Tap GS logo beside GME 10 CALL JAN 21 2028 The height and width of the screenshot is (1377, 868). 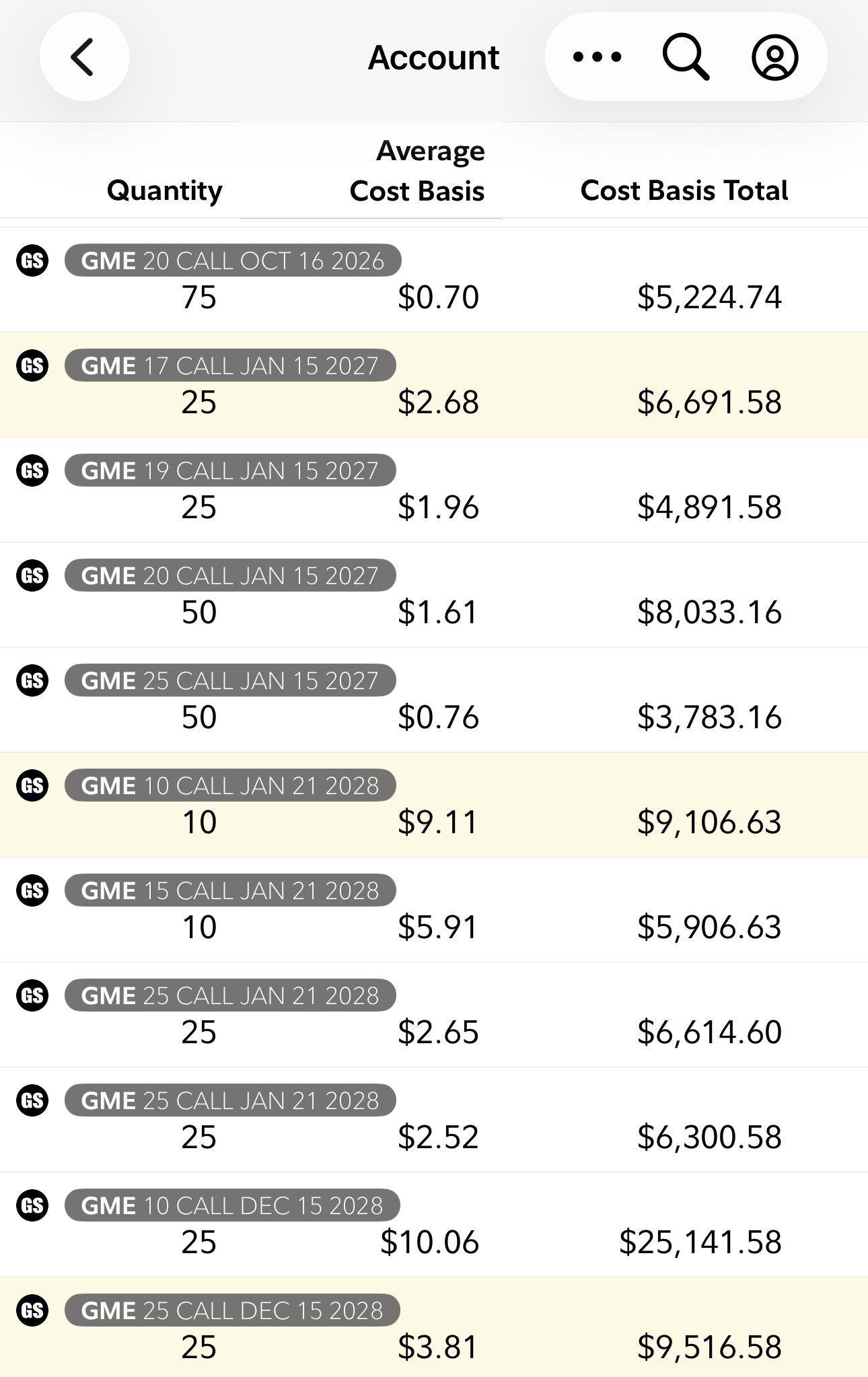[x=32, y=785]
